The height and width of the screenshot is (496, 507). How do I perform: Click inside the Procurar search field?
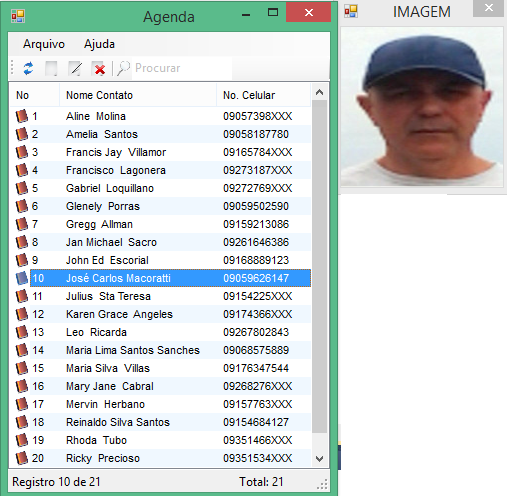[182, 68]
